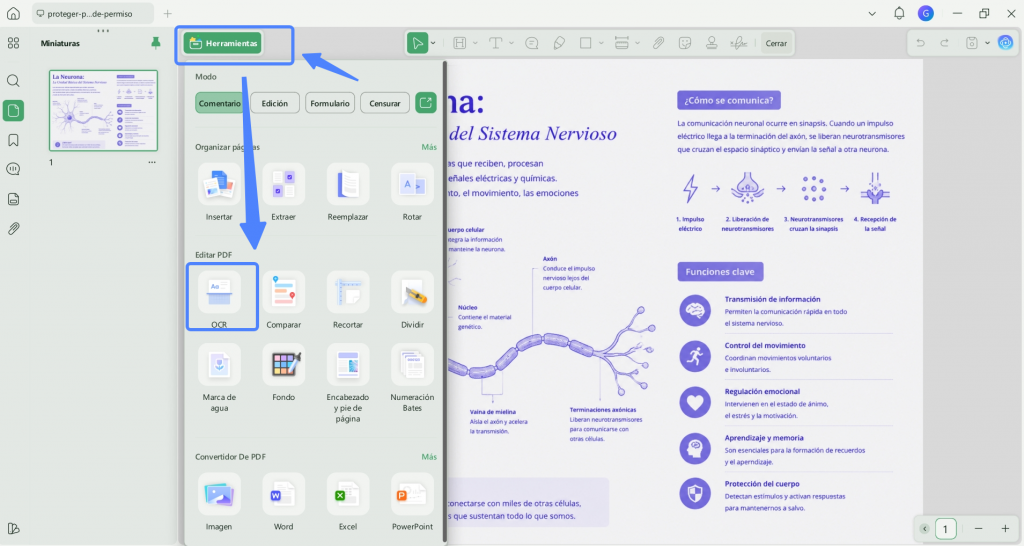Click Más next to Organizar páginas
Screen dimensions: 1024x546
[429, 147]
